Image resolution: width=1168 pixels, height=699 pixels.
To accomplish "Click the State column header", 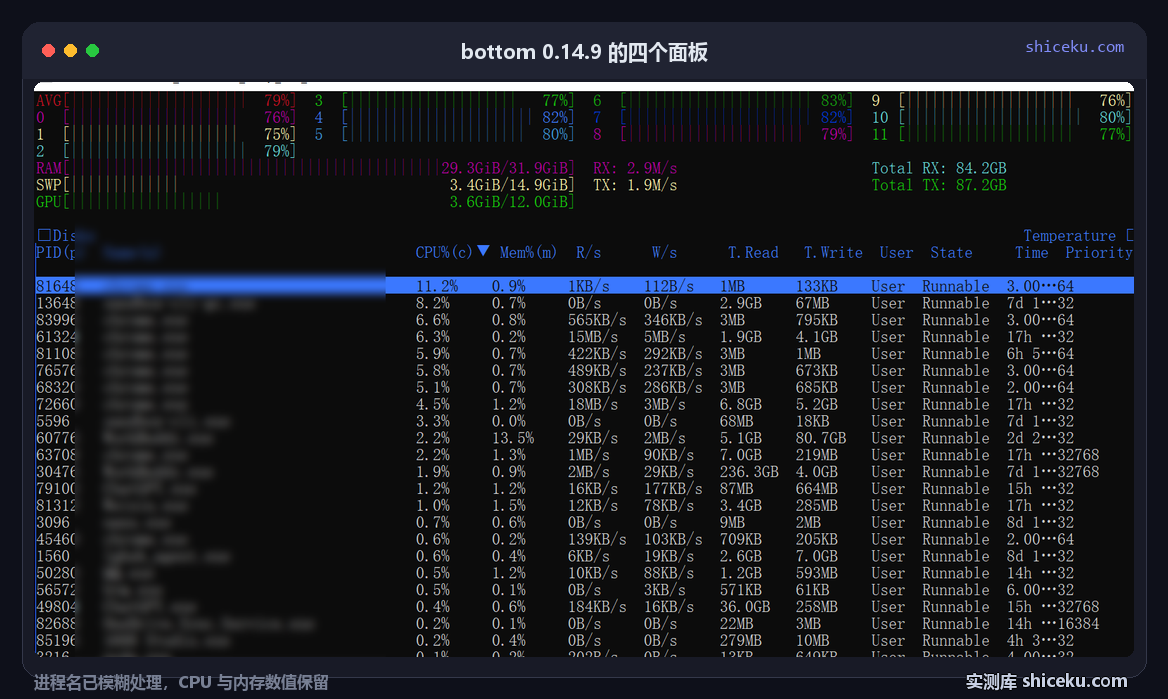I will [x=951, y=253].
